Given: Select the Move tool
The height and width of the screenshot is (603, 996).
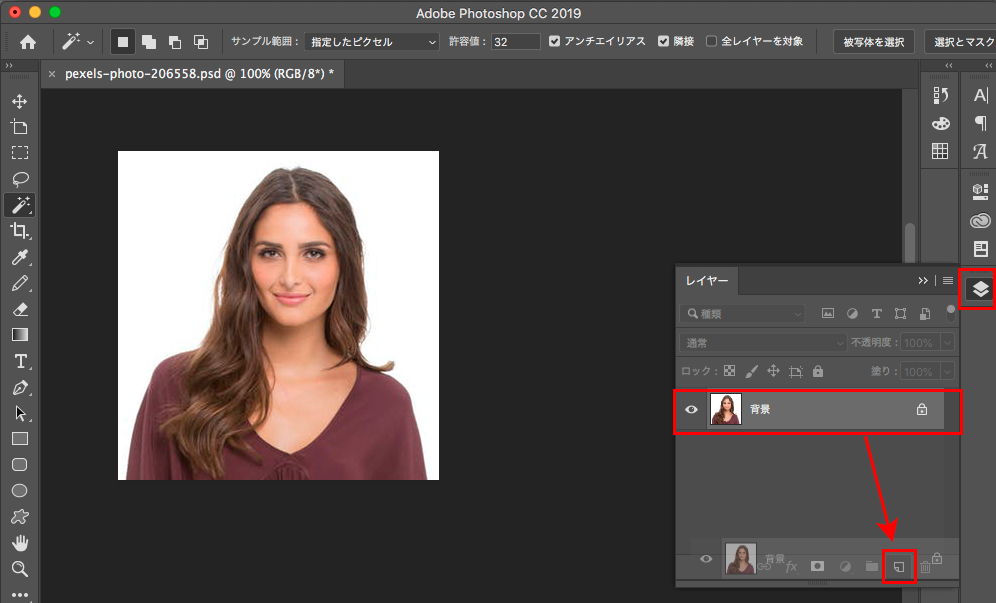Looking at the screenshot, I should click(19, 102).
